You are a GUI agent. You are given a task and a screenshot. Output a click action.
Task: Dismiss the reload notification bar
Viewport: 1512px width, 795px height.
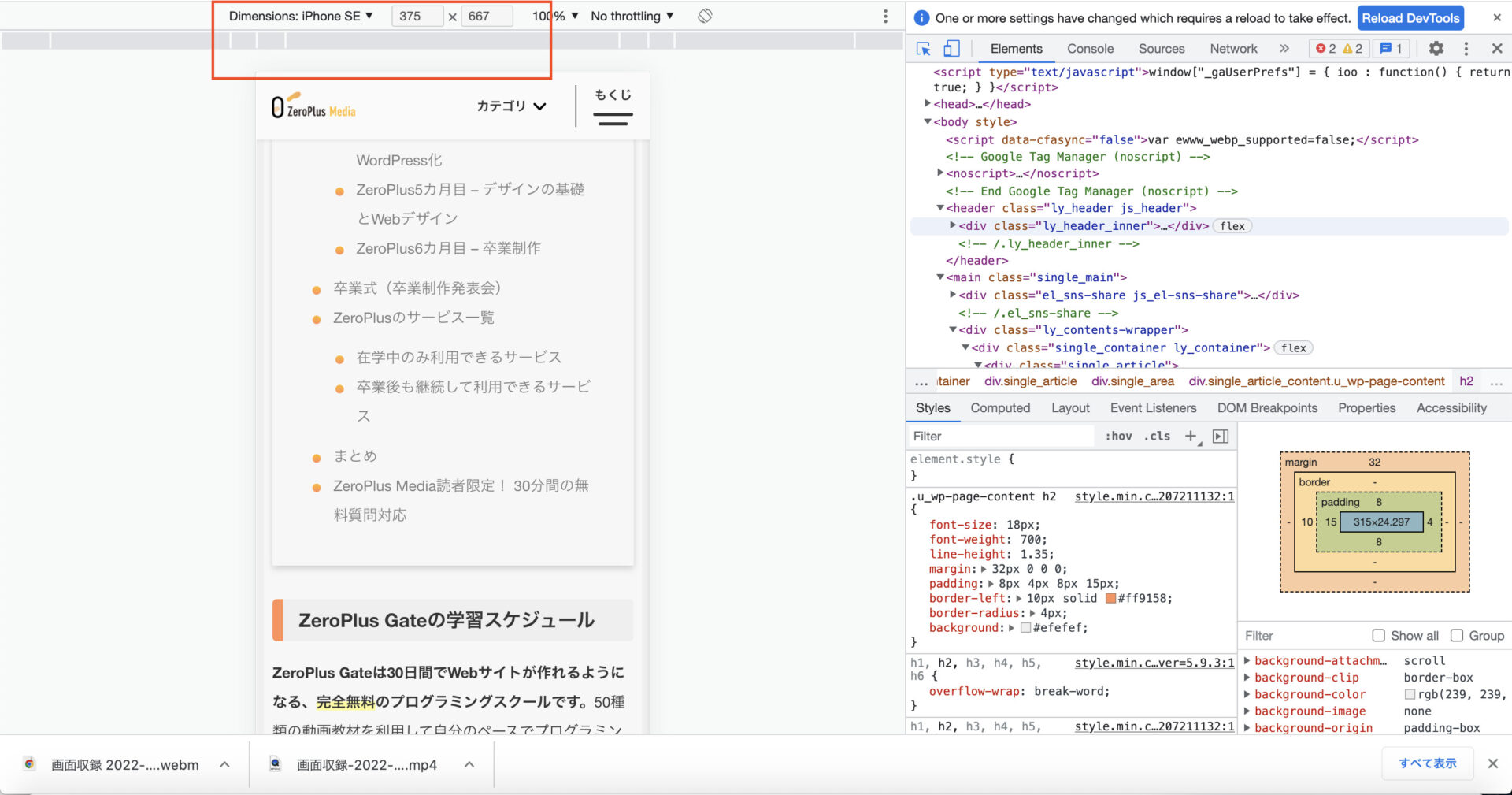pos(1497,17)
